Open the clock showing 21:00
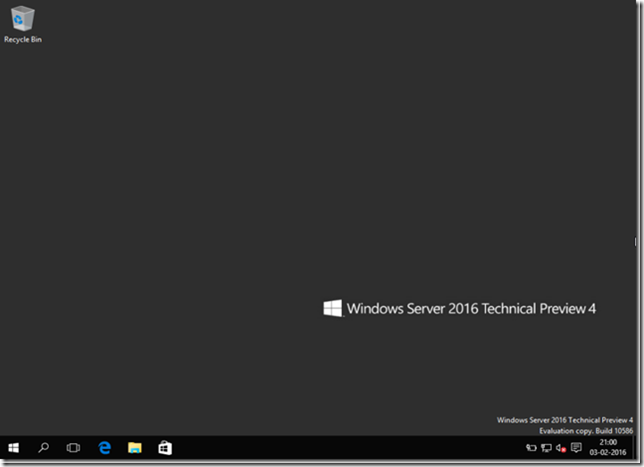 pos(608,447)
